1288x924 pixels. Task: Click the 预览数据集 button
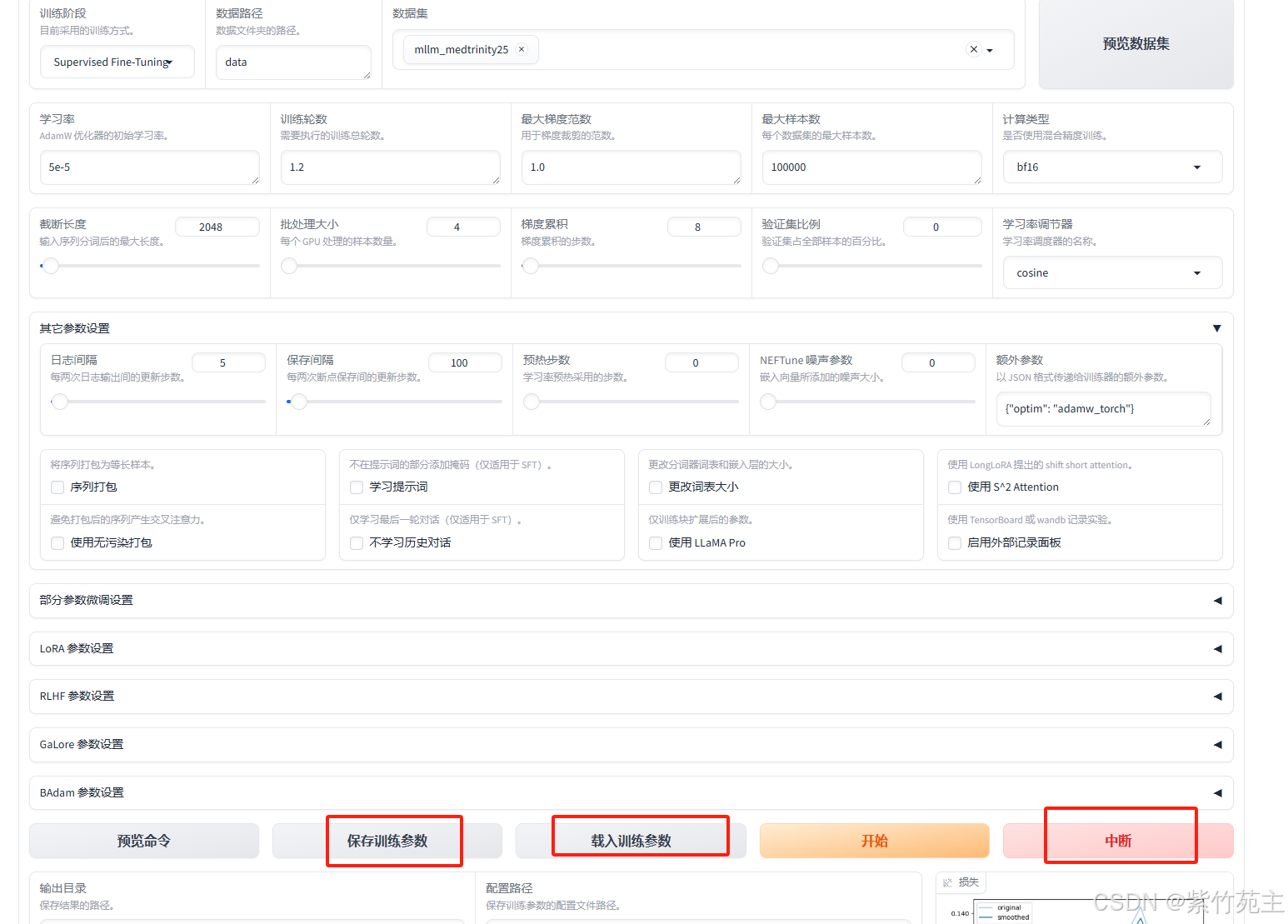[1136, 43]
